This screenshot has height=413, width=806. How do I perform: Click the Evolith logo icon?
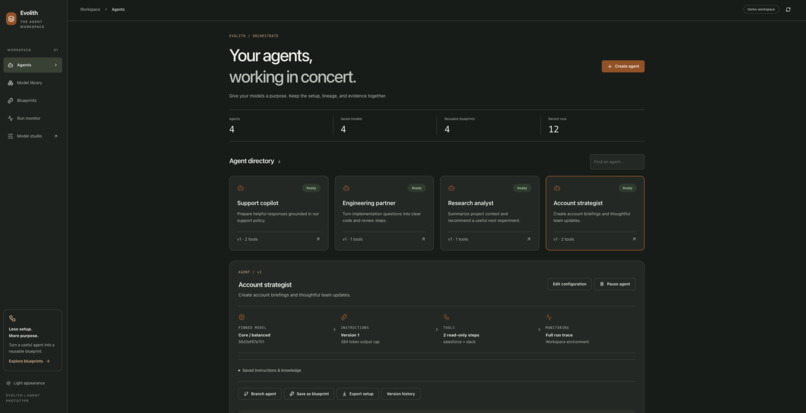pyautogui.click(x=11, y=19)
